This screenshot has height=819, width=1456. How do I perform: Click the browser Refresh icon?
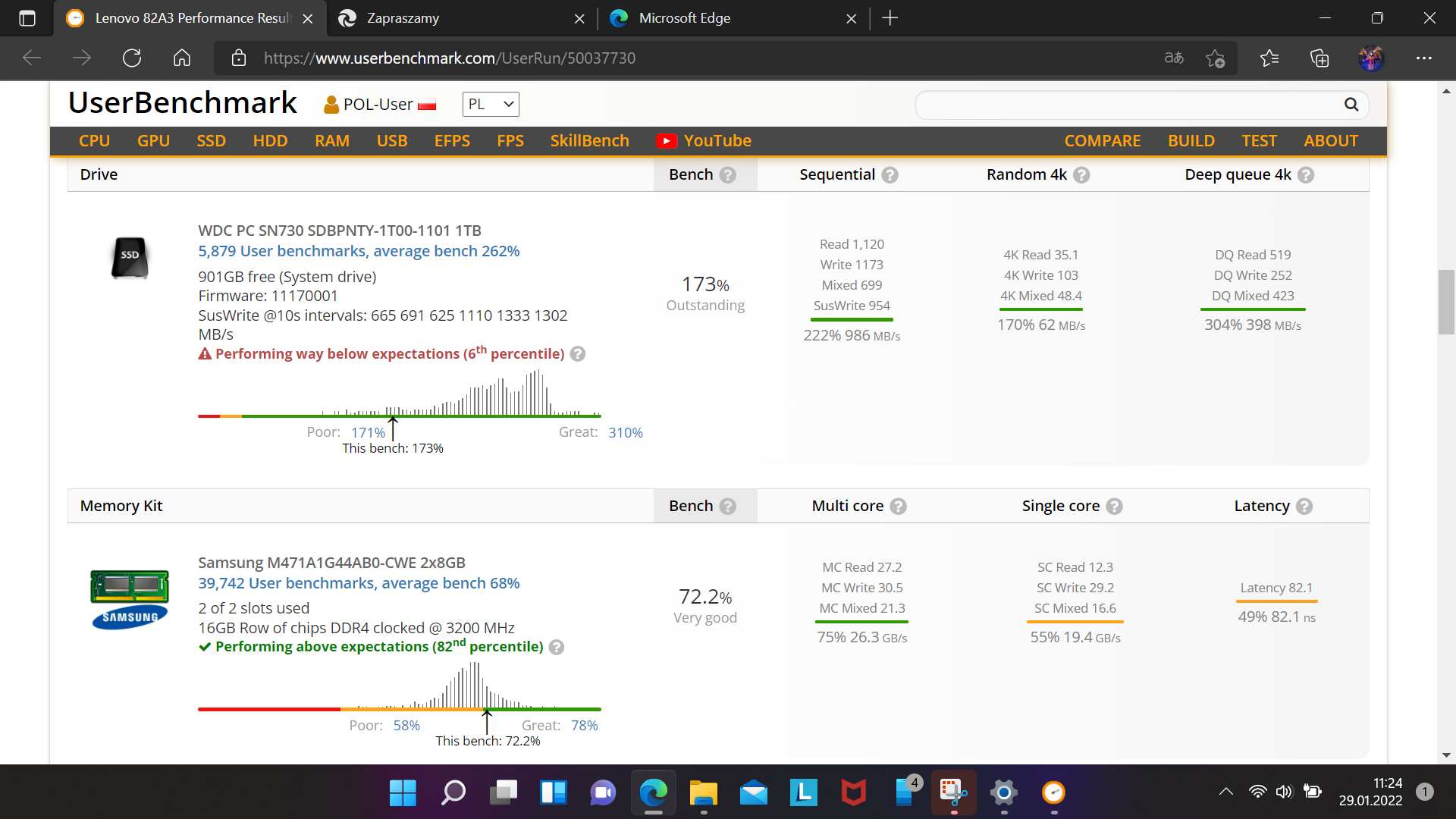(x=132, y=58)
